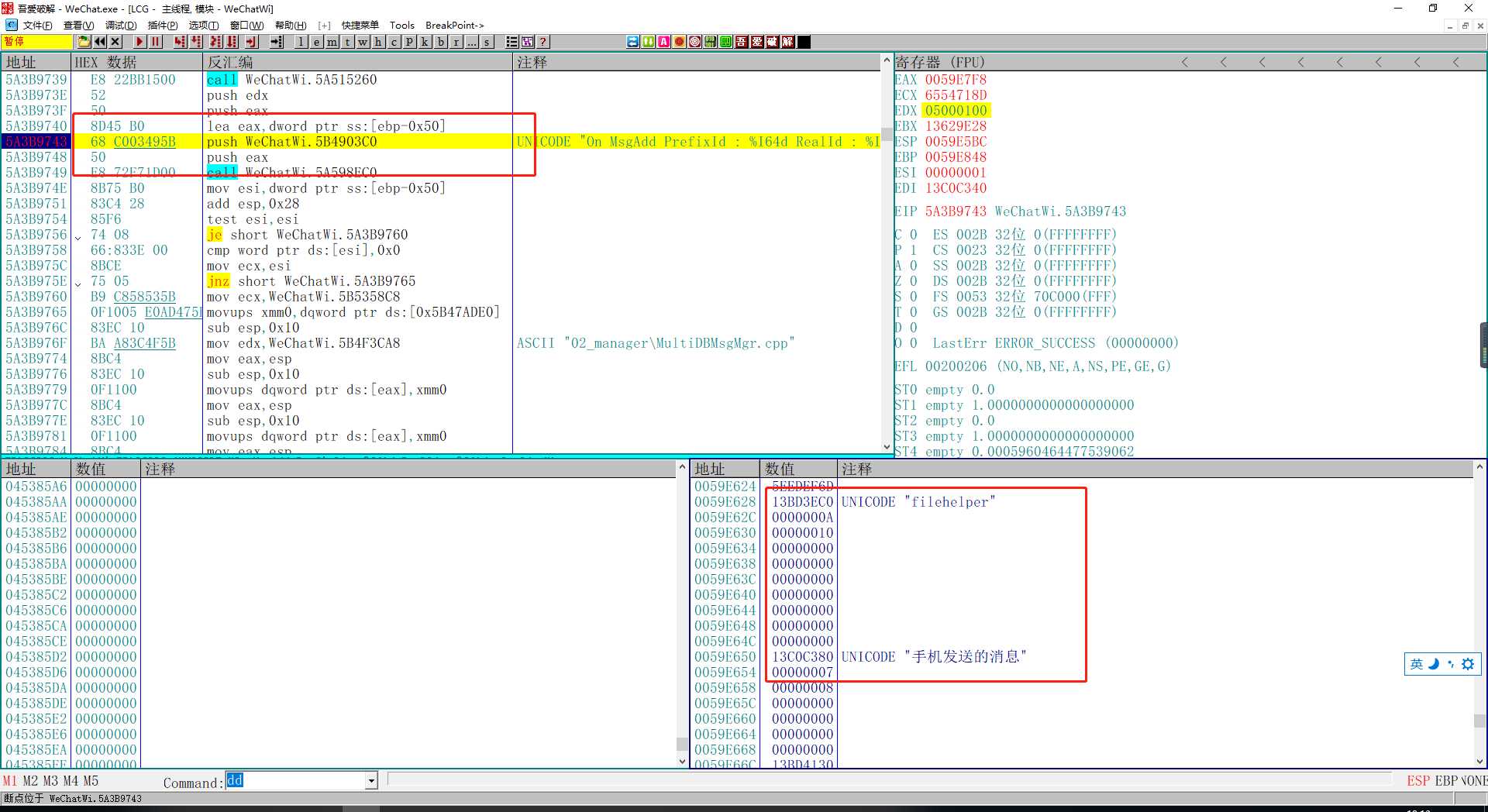This screenshot has height=812, width=1488.
Task: Show threads with the t button
Action: pos(347,42)
